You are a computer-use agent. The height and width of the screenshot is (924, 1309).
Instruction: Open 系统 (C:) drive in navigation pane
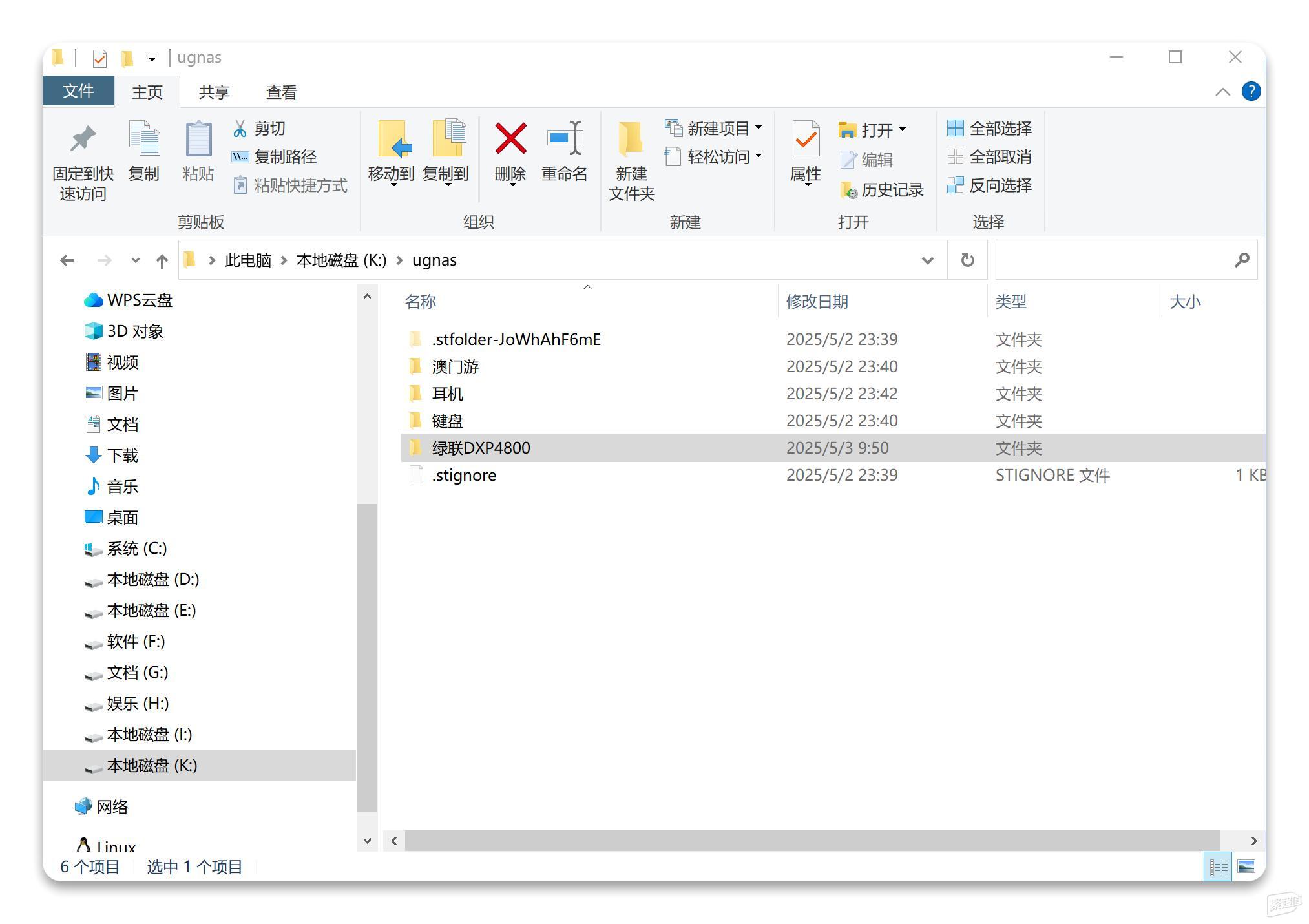126,549
